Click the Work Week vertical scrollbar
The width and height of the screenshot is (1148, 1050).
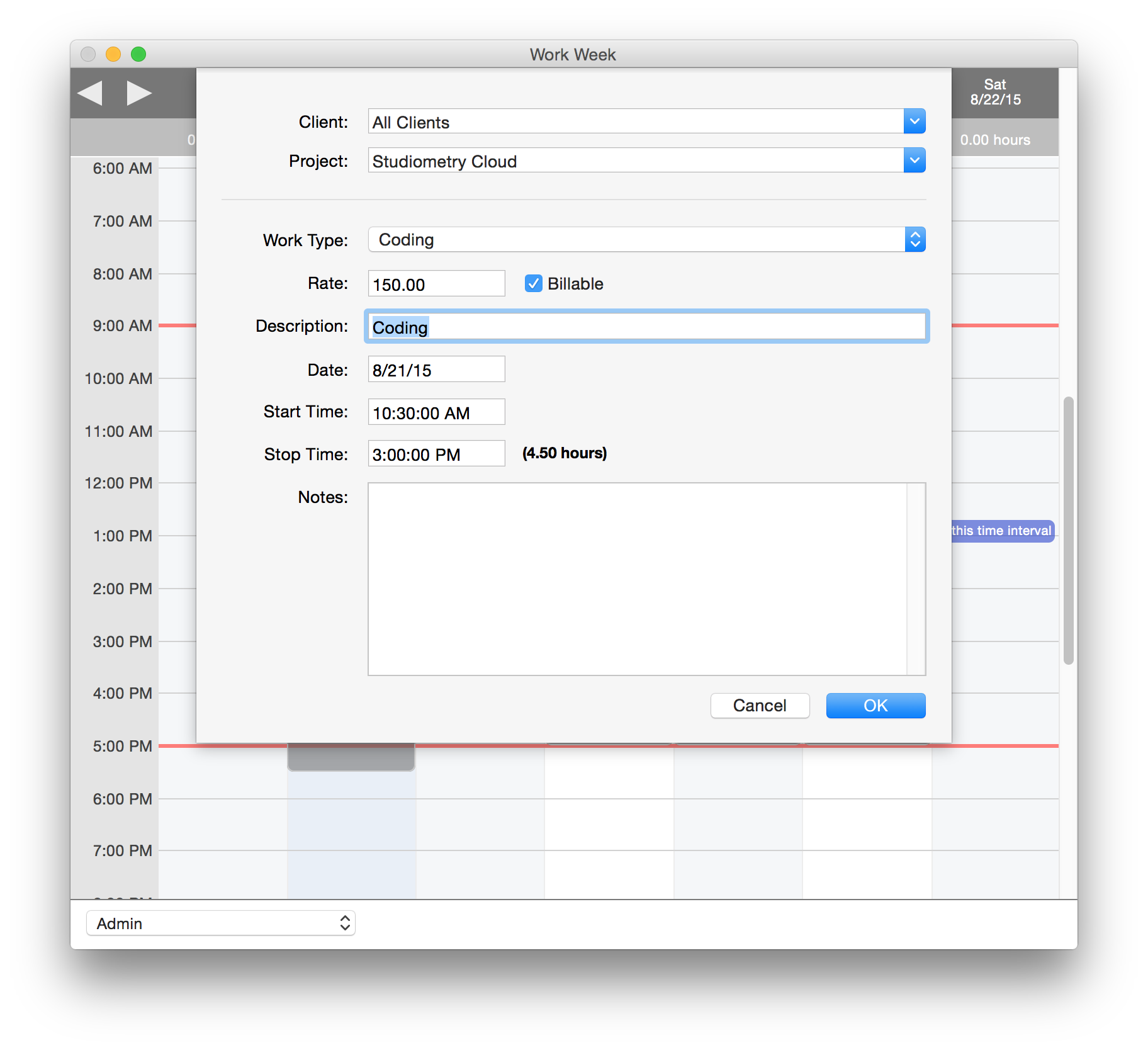point(1068,531)
